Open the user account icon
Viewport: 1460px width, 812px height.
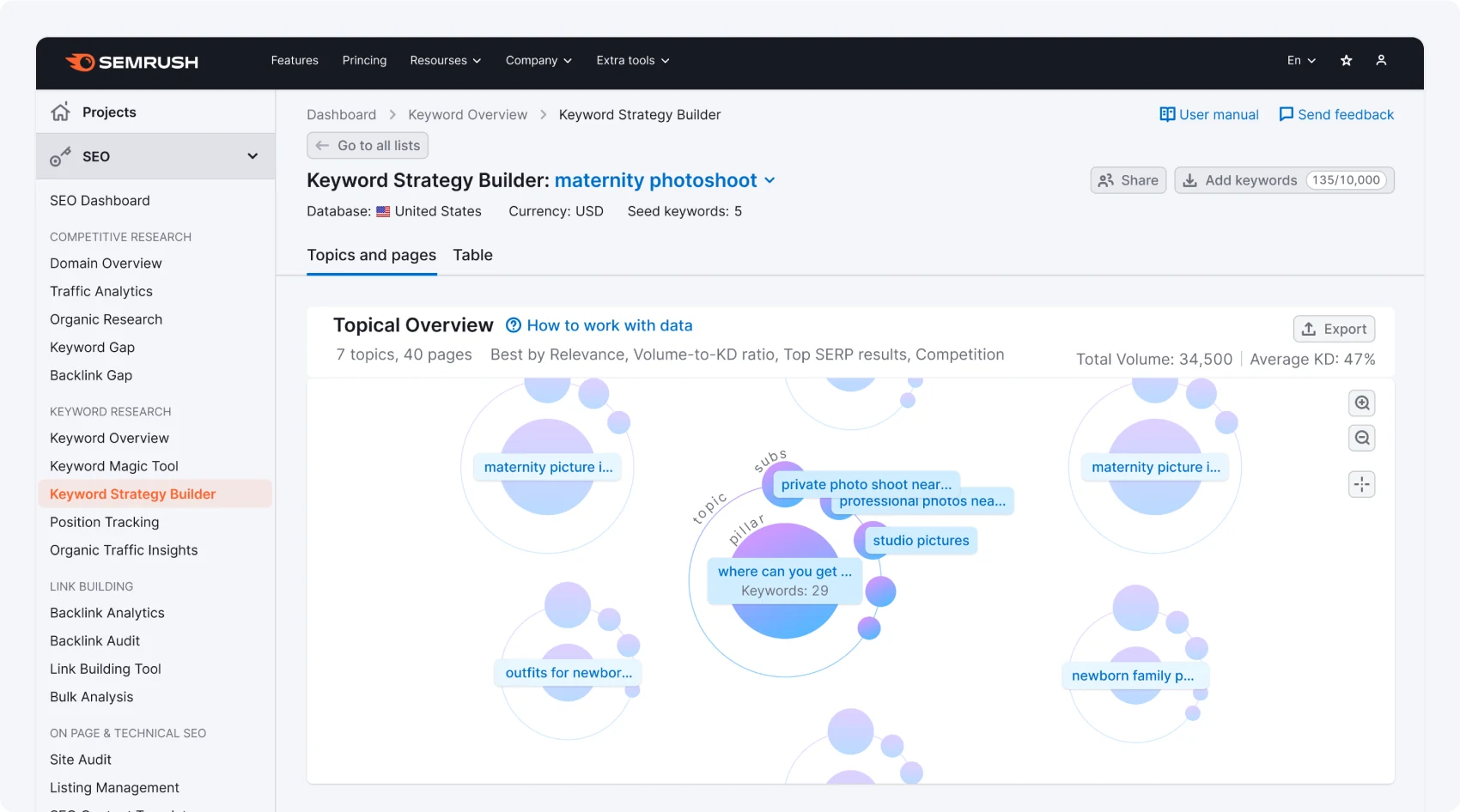coord(1381,60)
